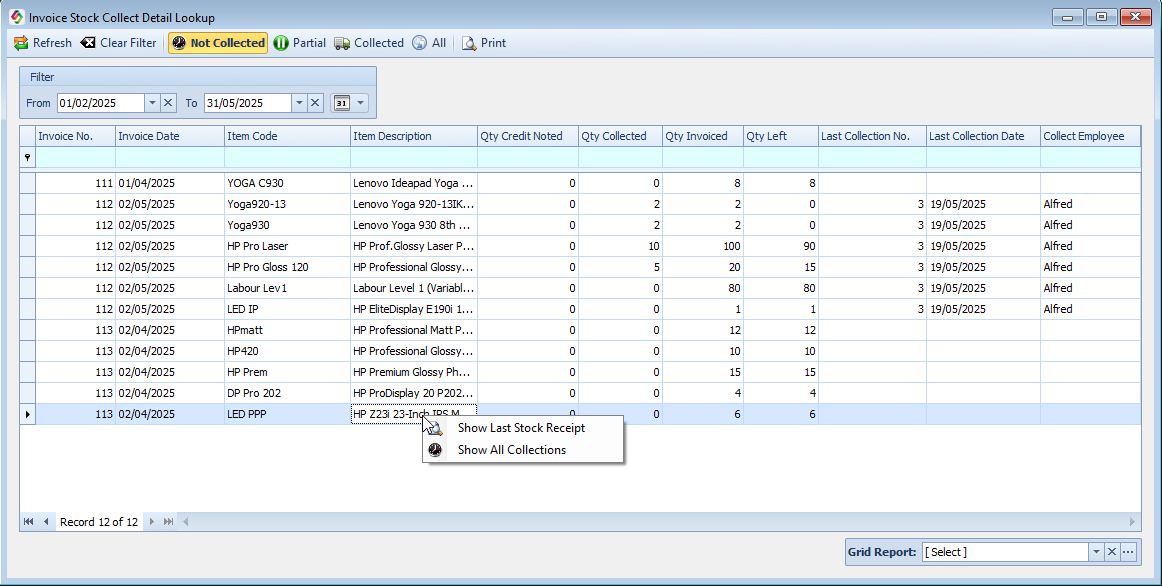Toggle the Not Collected filter button
This screenshot has width=1162, height=586.
coord(218,43)
